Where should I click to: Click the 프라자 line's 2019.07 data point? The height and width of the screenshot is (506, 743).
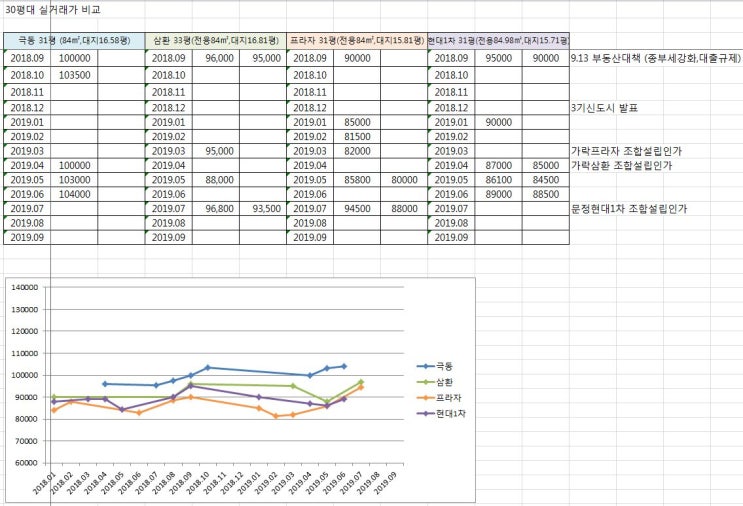click(361, 387)
